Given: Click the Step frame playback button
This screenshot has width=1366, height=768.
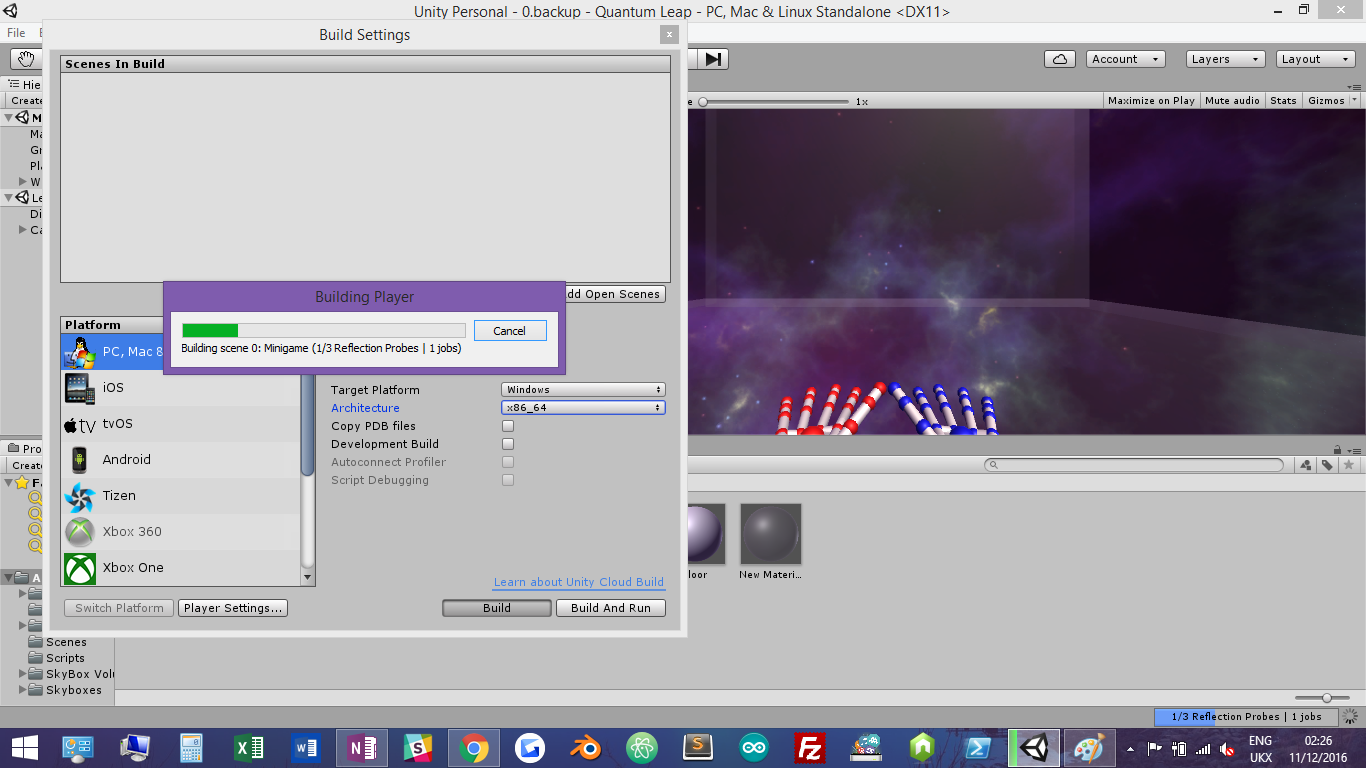Looking at the screenshot, I should (x=712, y=59).
